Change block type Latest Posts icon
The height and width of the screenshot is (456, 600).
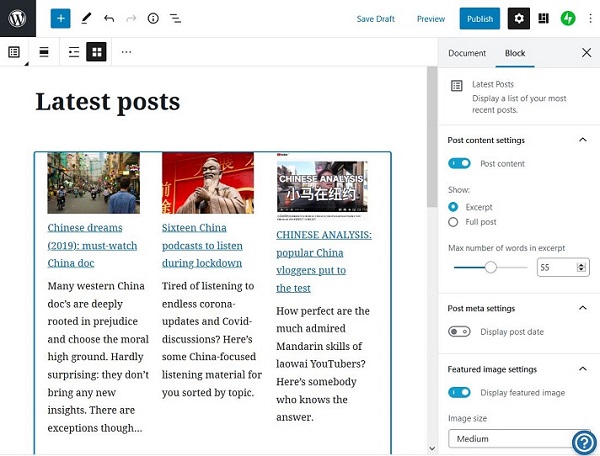coord(14,52)
